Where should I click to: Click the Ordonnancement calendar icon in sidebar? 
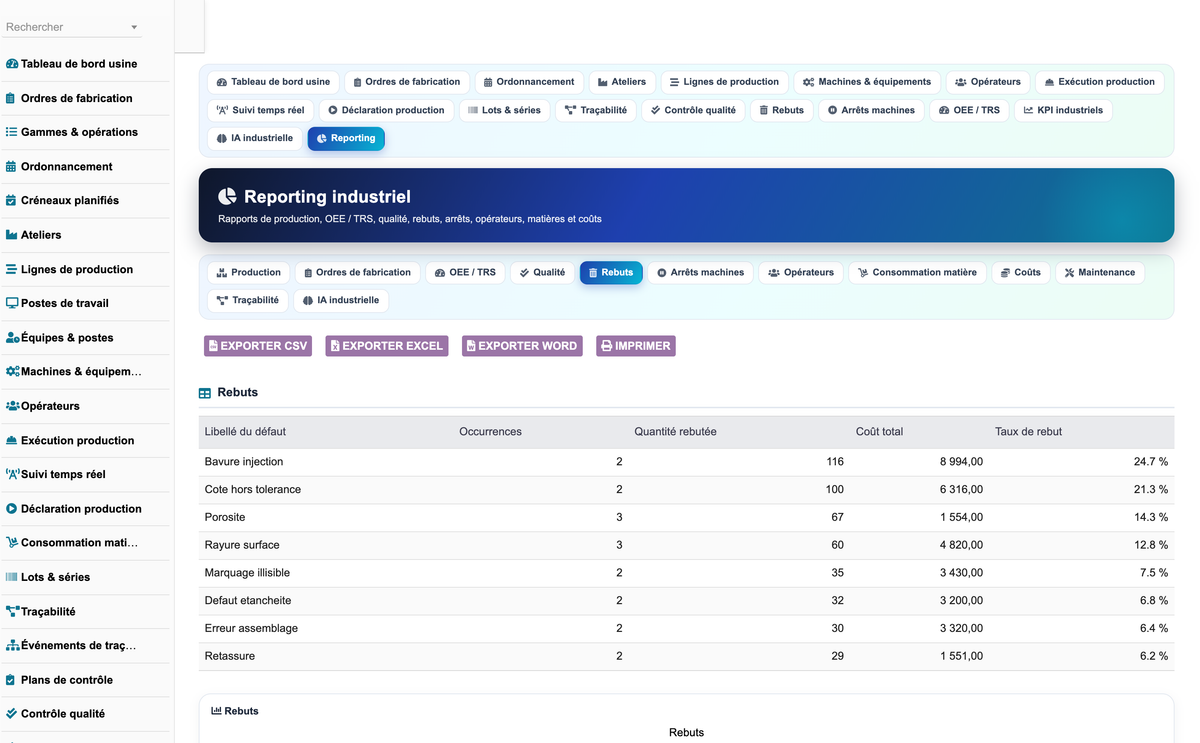click(11, 166)
